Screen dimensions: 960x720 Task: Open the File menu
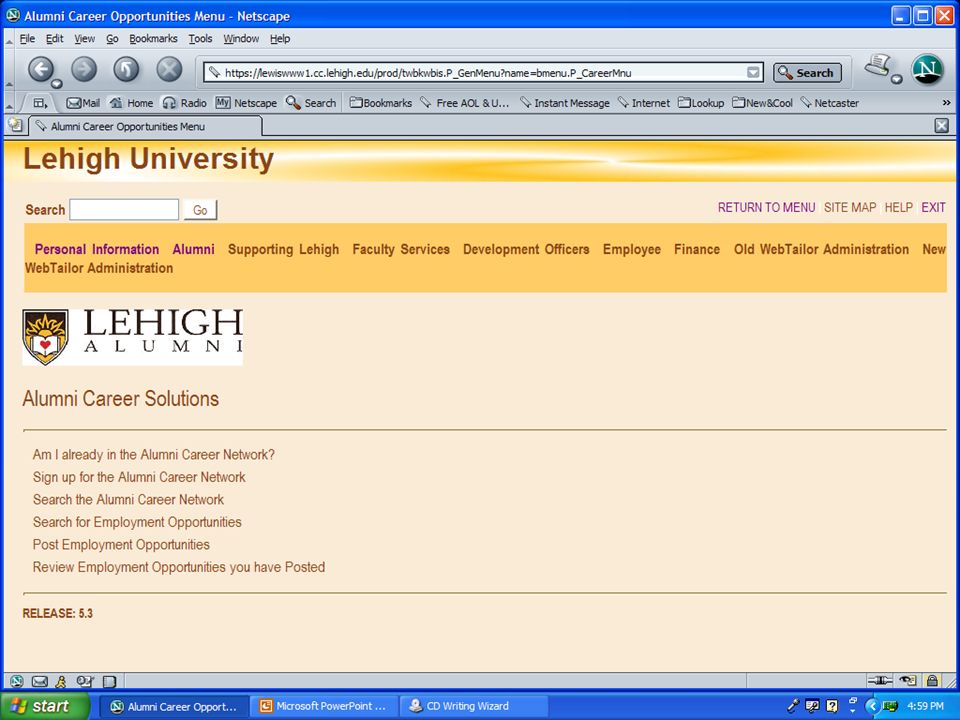pos(27,39)
